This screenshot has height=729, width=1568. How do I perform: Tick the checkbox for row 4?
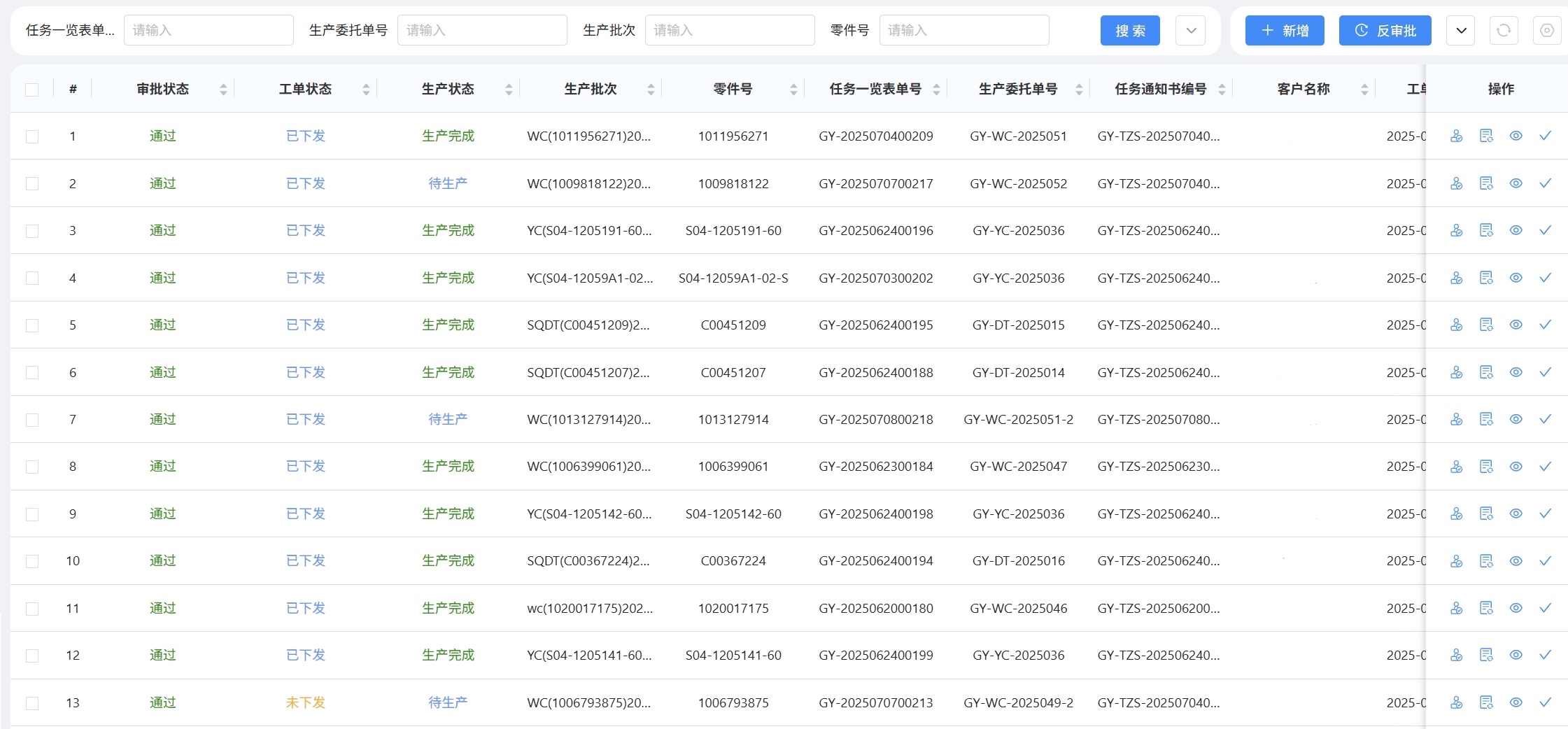click(x=32, y=278)
